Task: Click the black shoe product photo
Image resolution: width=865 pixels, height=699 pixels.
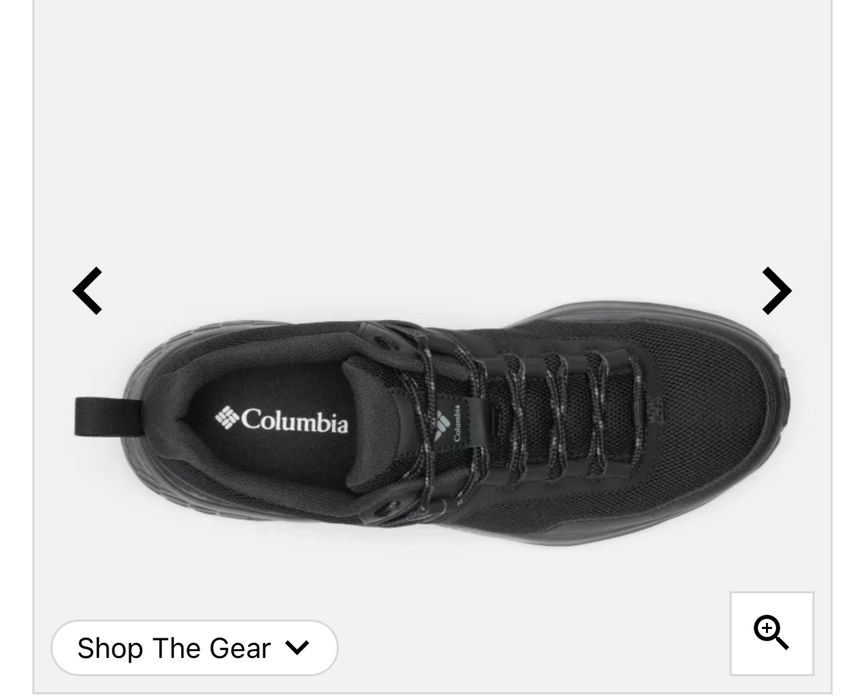Action: (432, 423)
